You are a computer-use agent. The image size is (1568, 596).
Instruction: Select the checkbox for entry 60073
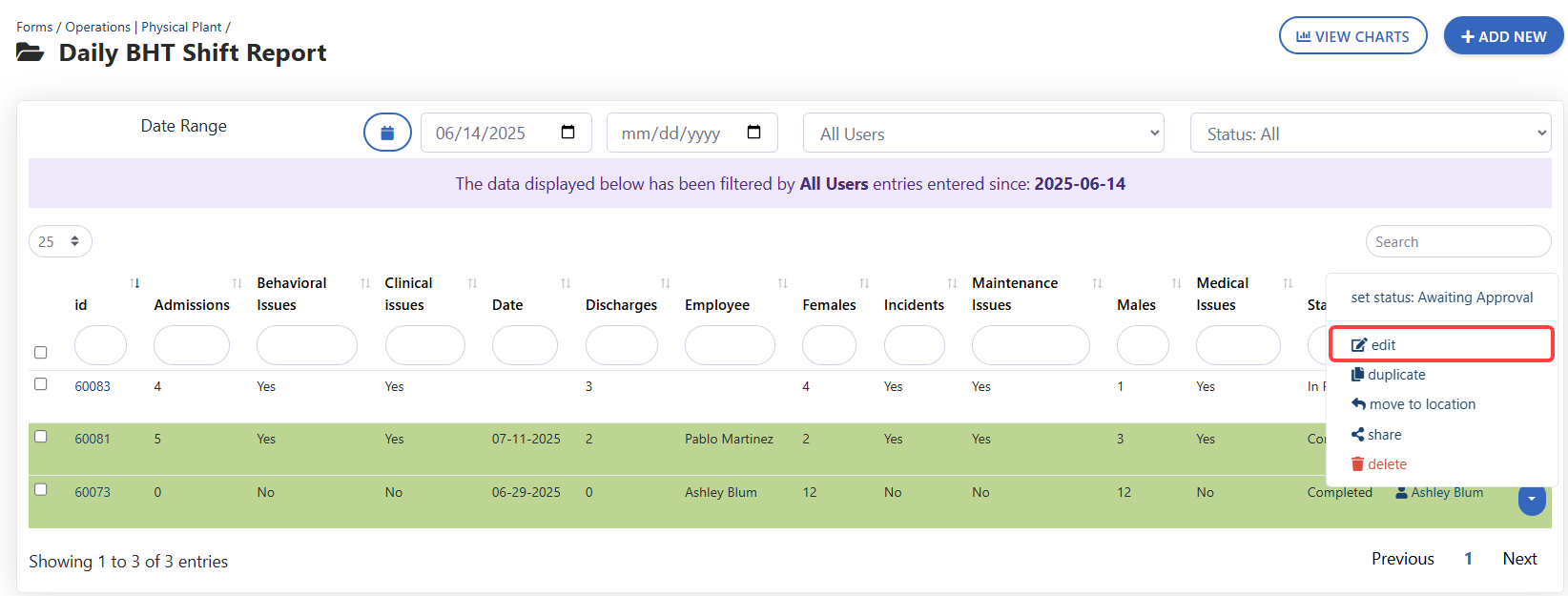click(x=40, y=489)
